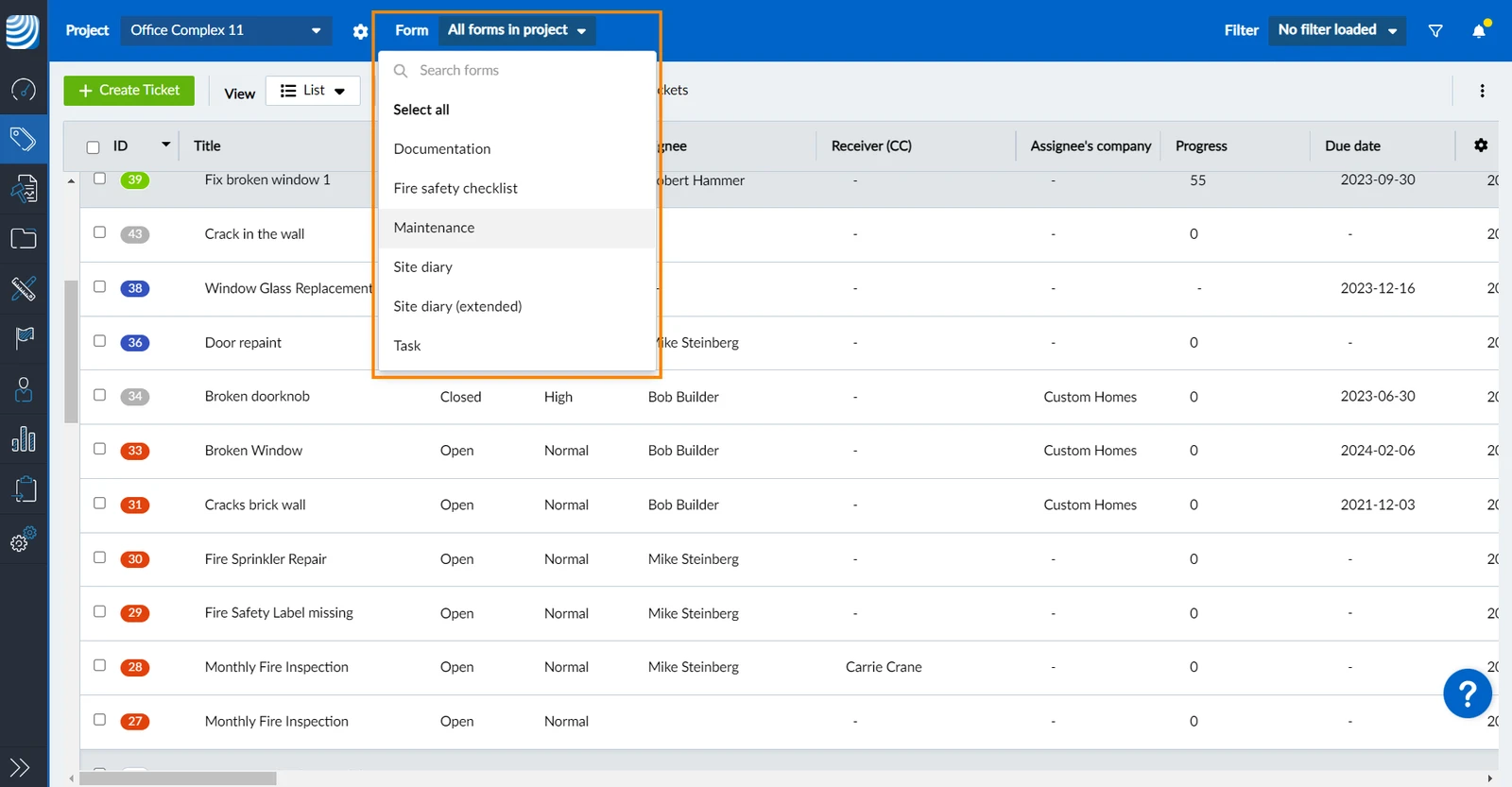The height and width of the screenshot is (787, 1512).
Task: Open table column settings gear icon
Action: [1481, 145]
